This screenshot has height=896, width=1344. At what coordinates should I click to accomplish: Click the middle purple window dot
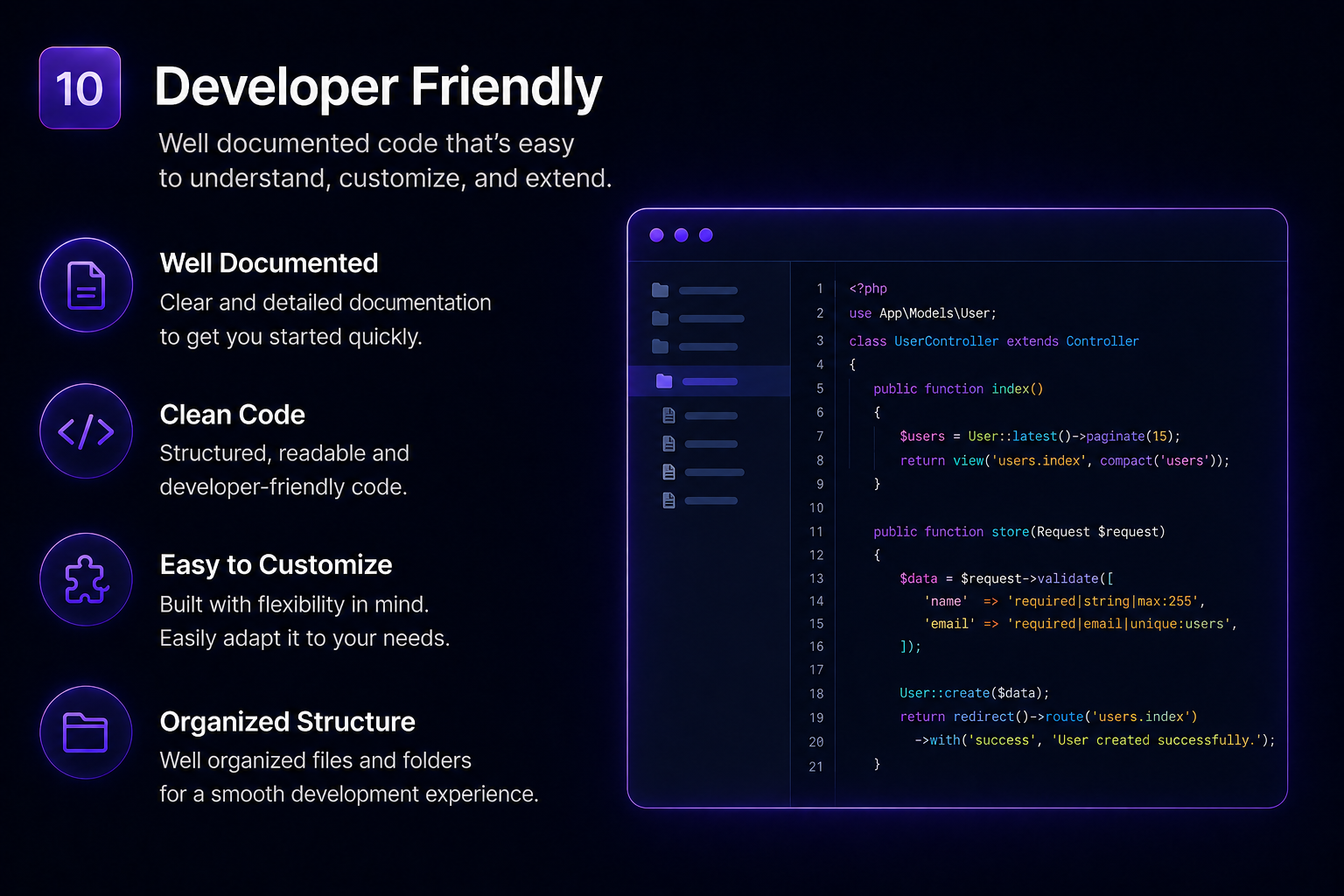[x=682, y=235]
